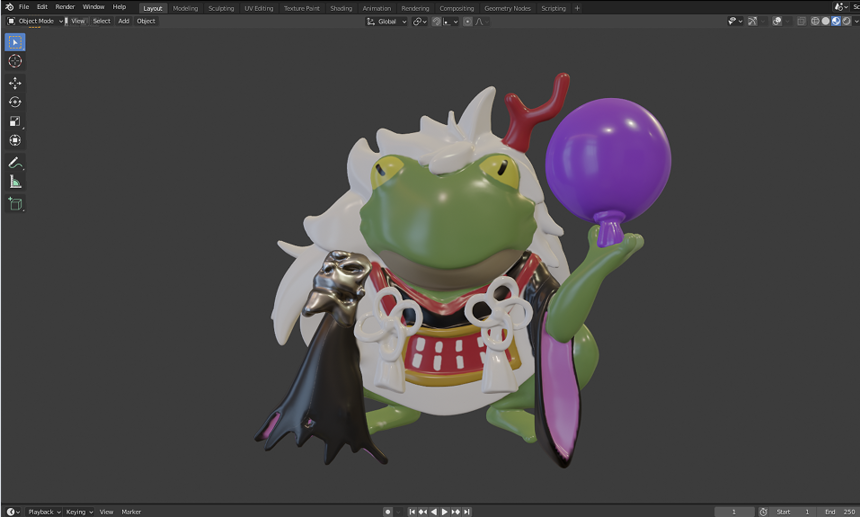Open the viewport Object menu
The height and width of the screenshot is (517, 860).
tap(146, 21)
